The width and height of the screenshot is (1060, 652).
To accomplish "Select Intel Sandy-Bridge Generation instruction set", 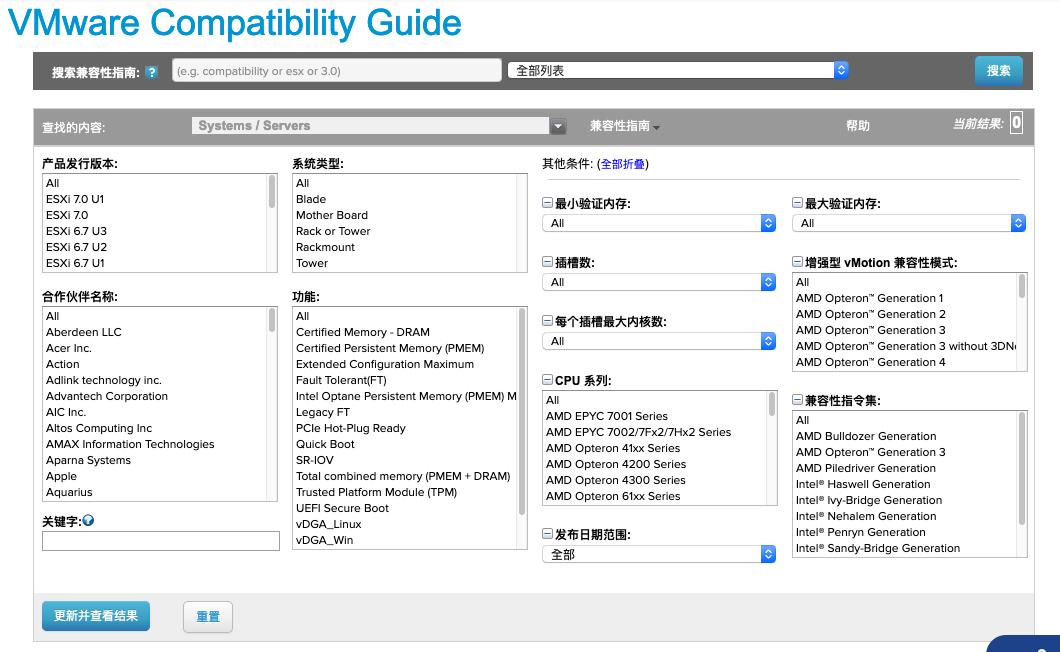I will coord(878,548).
